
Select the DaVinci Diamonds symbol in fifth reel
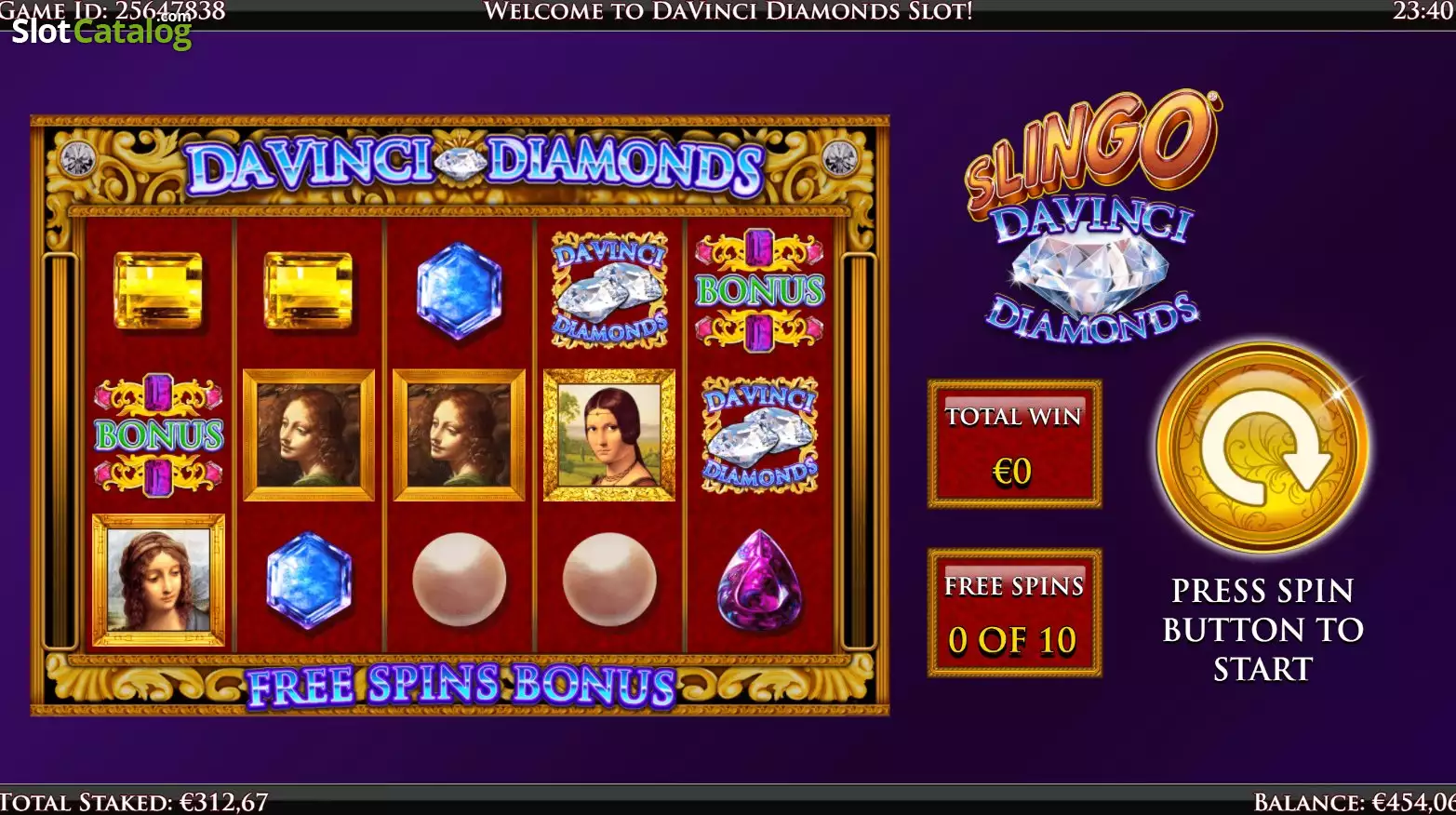tap(759, 434)
